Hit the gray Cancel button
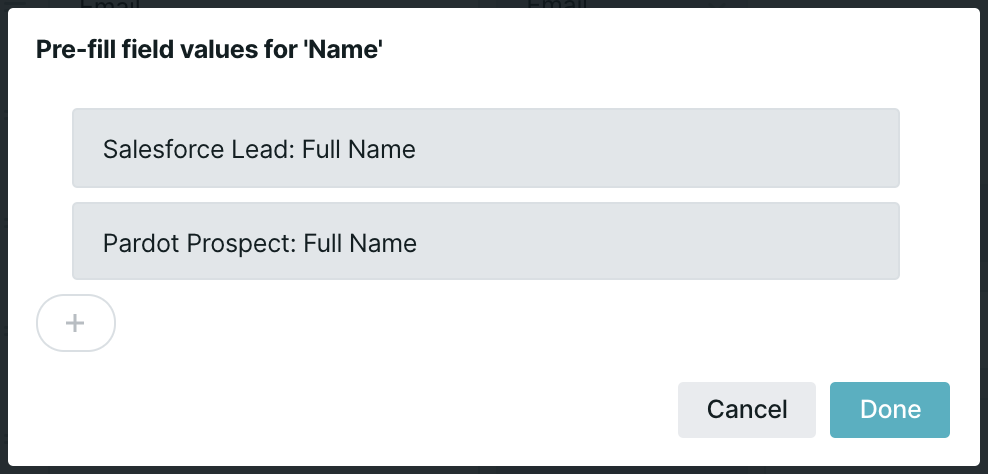 (x=746, y=409)
